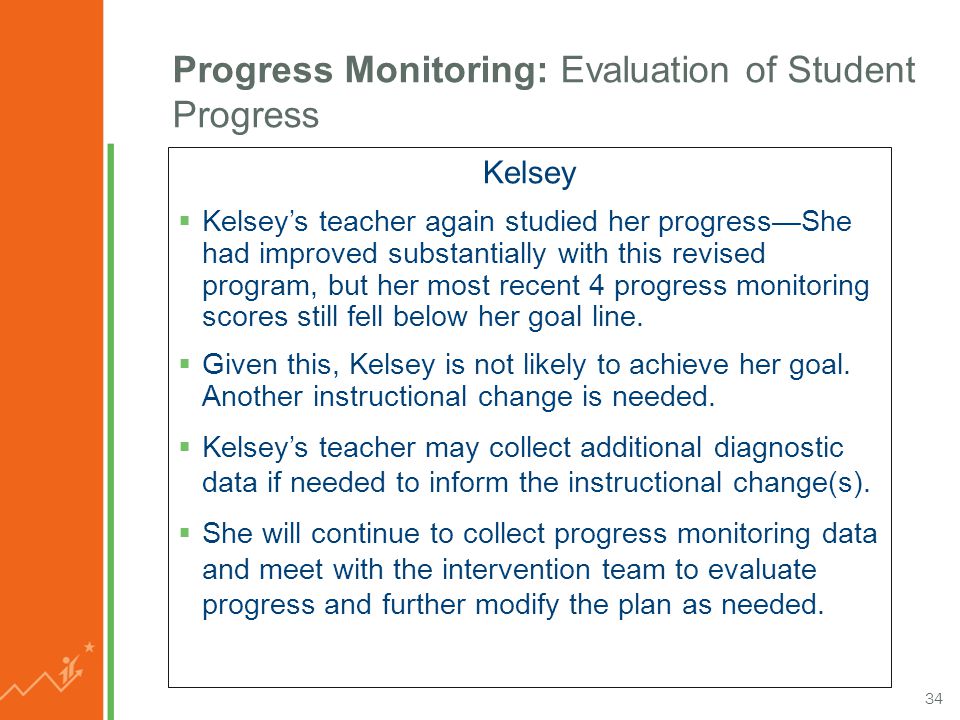
Task: Click the orange sidebar panel
Action: coord(51,360)
